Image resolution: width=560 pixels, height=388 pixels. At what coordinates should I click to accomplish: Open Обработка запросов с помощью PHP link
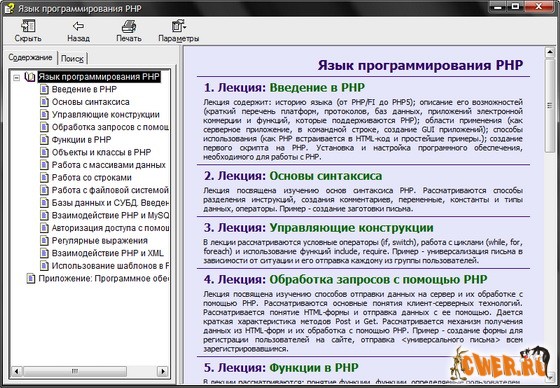tap(378, 279)
